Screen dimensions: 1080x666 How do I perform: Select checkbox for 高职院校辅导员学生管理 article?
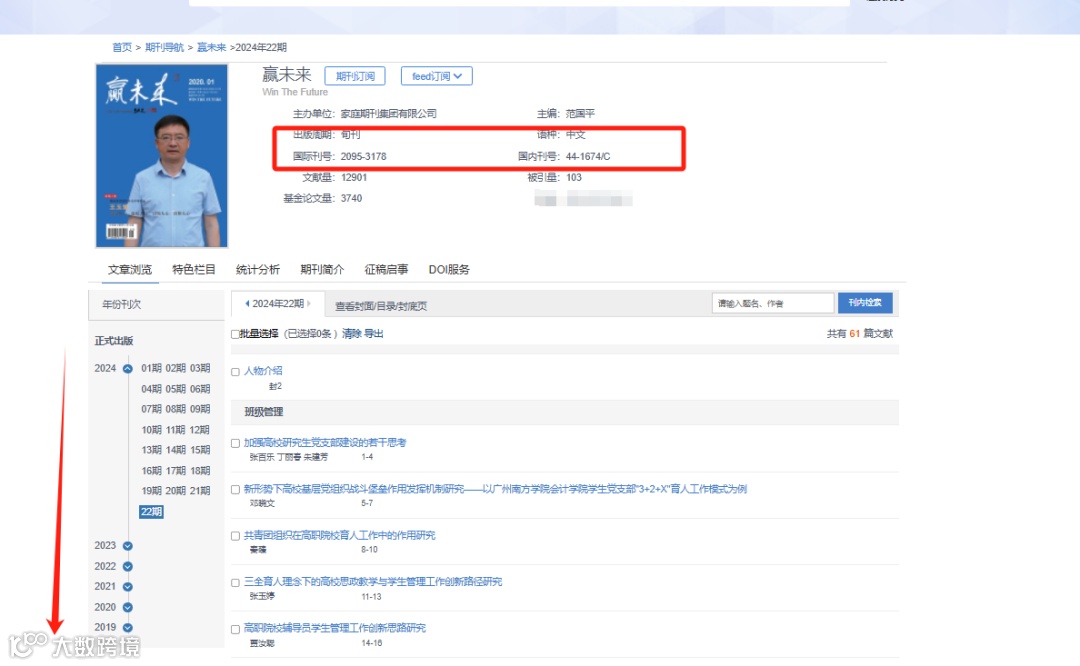click(x=235, y=629)
